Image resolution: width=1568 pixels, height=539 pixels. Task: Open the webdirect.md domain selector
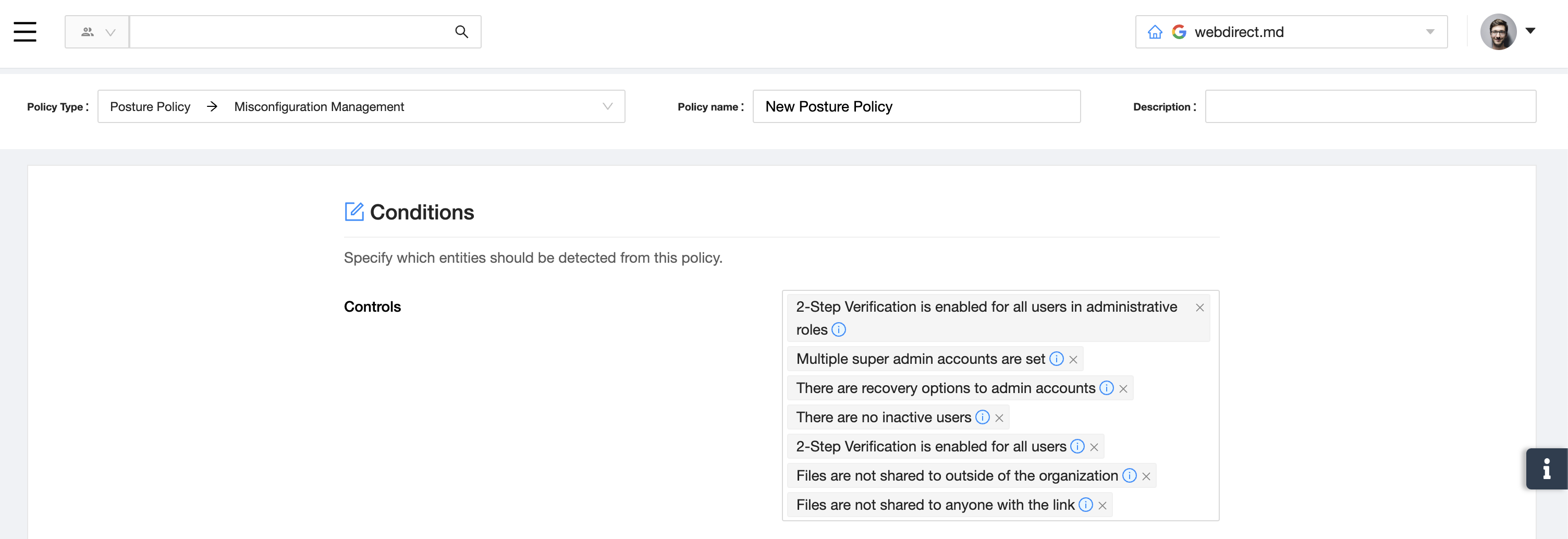[1429, 32]
